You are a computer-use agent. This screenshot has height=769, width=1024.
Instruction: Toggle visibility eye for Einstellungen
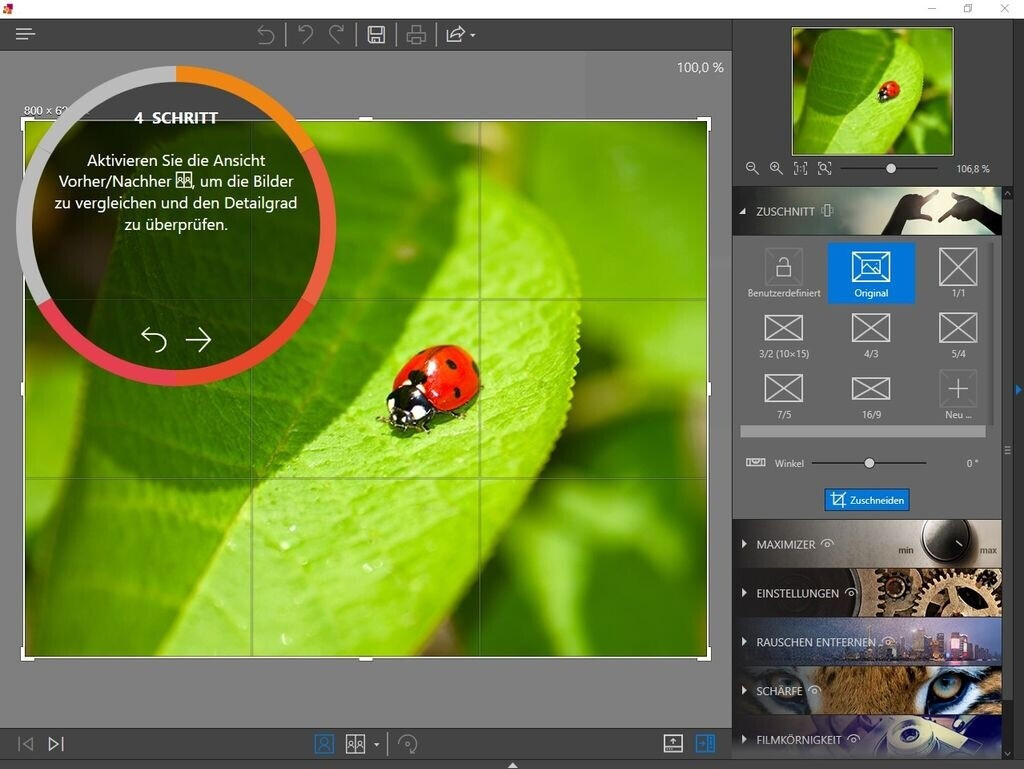tap(850, 593)
